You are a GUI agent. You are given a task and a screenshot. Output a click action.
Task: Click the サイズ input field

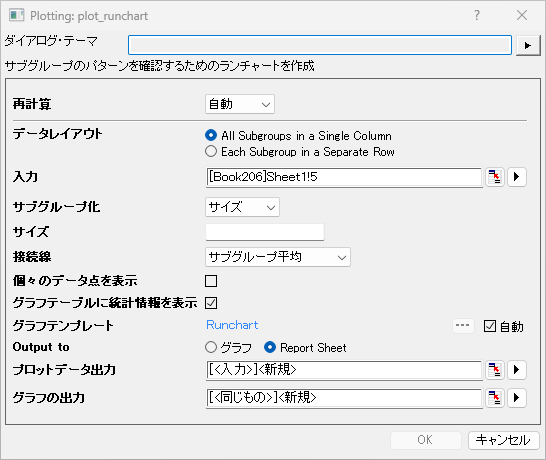[x=265, y=232]
